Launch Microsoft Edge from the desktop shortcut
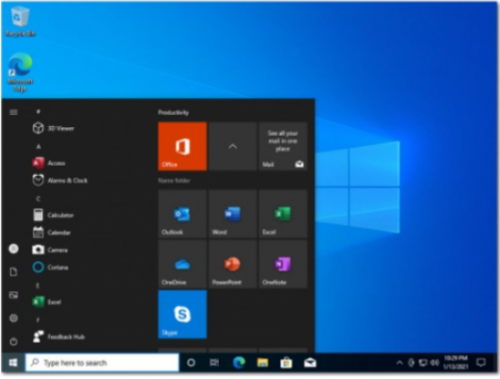500x379 pixels. (20, 72)
